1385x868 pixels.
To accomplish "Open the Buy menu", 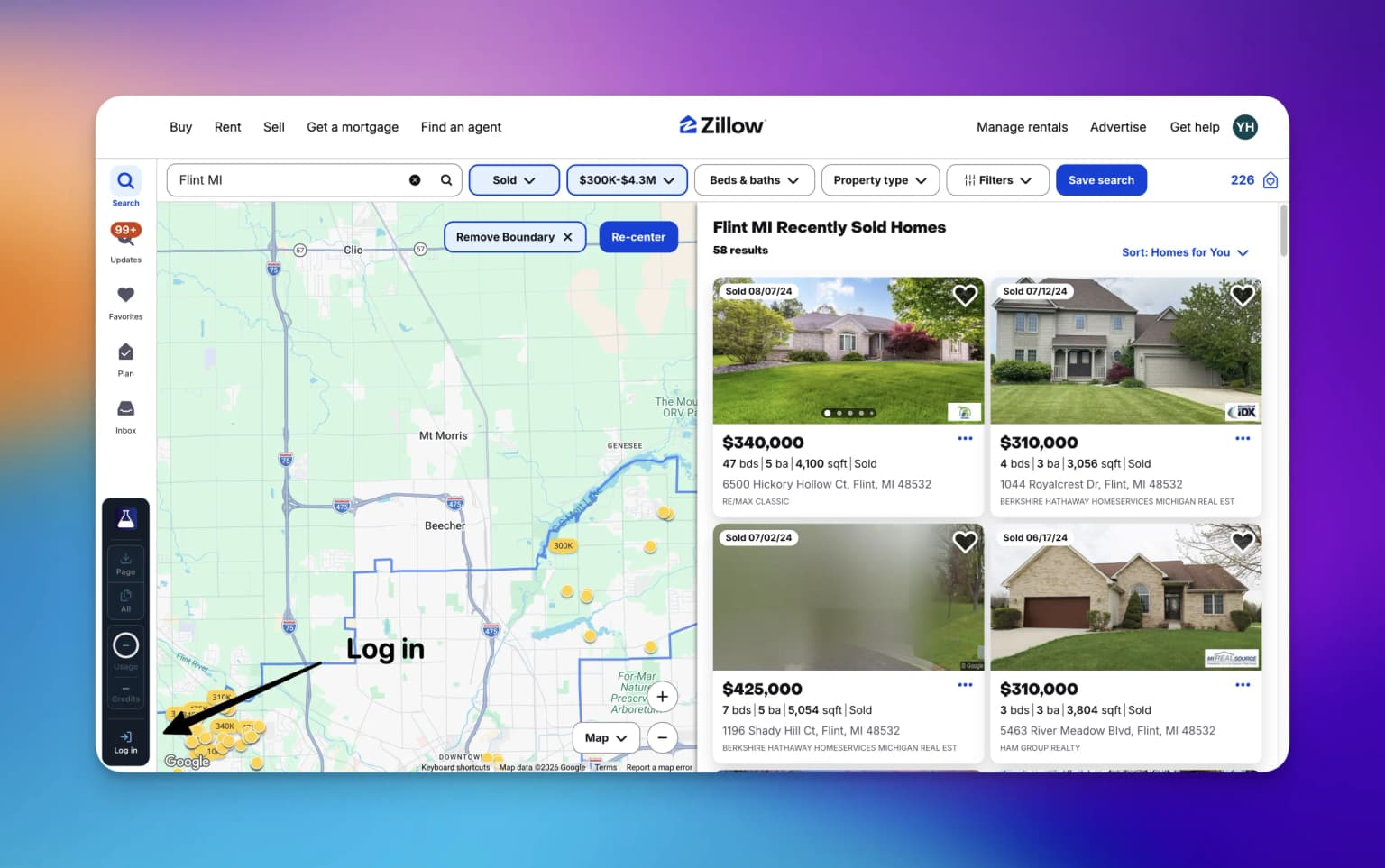I will [x=180, y=127].
